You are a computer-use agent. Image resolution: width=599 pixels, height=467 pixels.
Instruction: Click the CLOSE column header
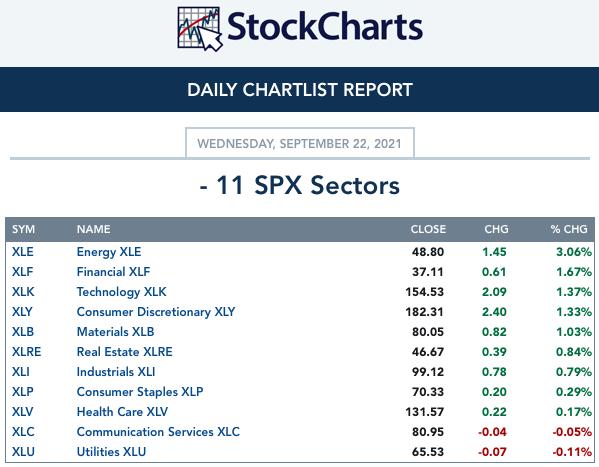pyautogui.click(x=428, y=229)
